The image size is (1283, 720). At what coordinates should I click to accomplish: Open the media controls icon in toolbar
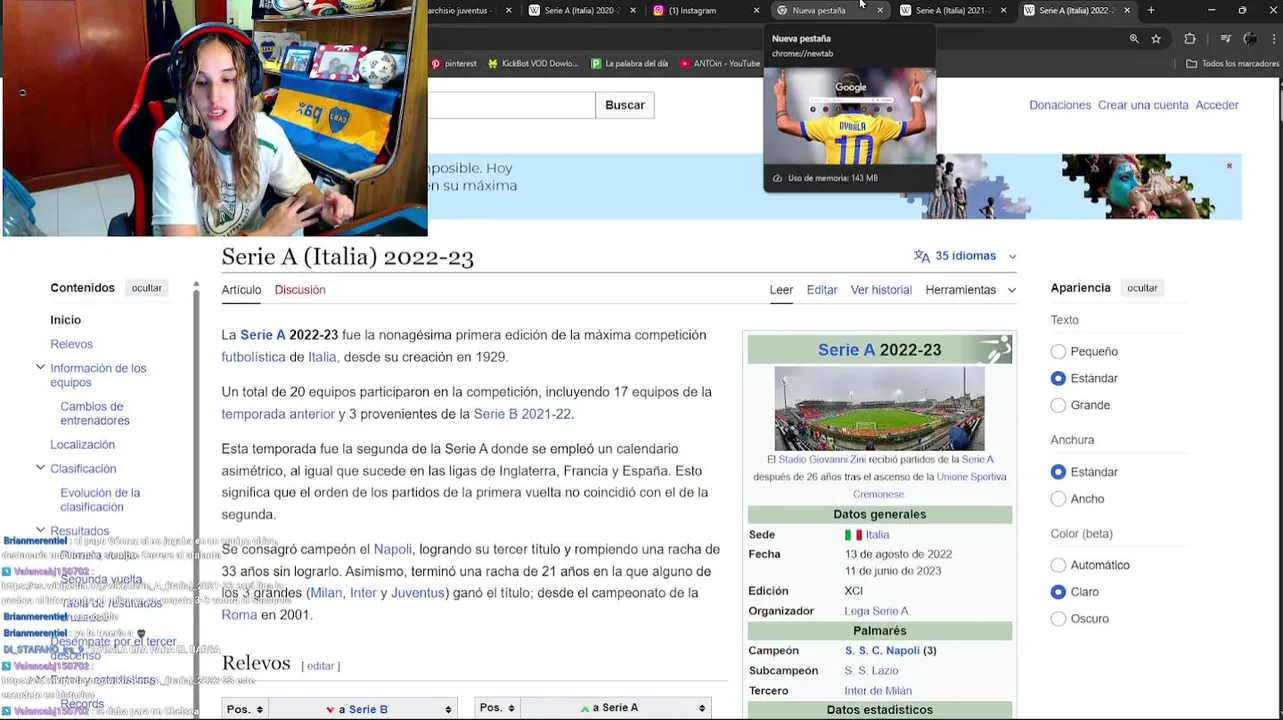[1226, 39]
